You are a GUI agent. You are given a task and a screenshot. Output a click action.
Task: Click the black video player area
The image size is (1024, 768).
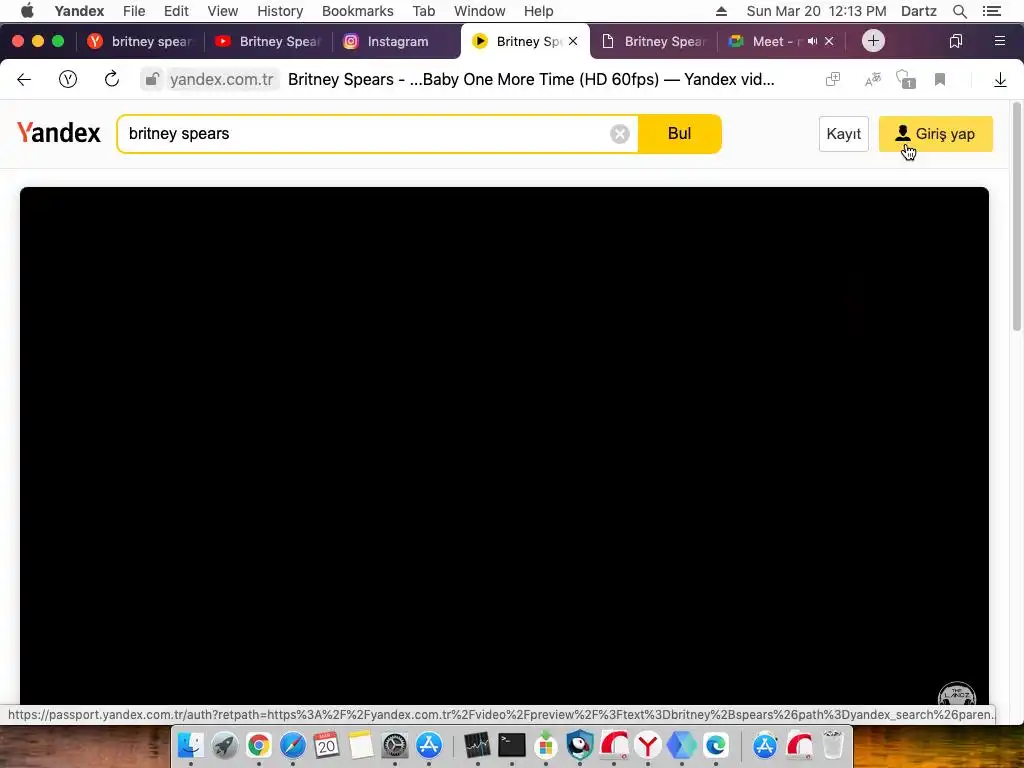coord(504,445)
